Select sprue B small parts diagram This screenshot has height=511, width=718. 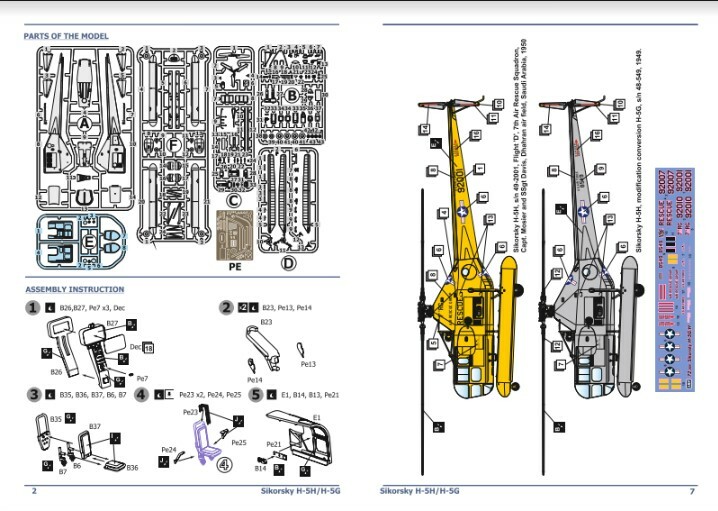(293, 94)
